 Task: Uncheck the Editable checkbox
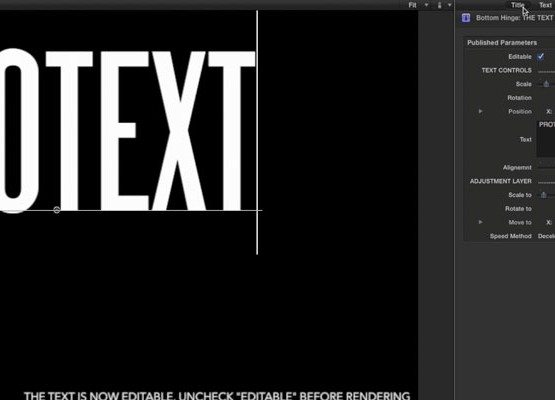tap(540, 57)
